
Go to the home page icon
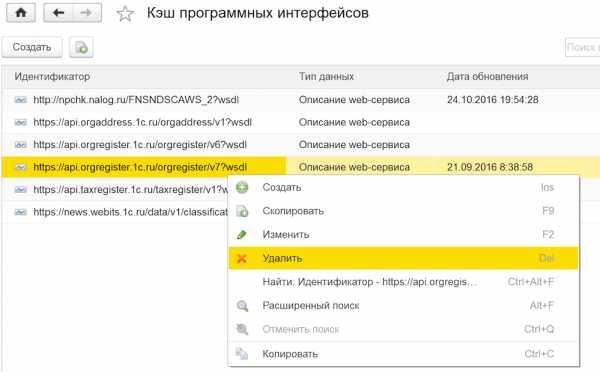point(21,13)
